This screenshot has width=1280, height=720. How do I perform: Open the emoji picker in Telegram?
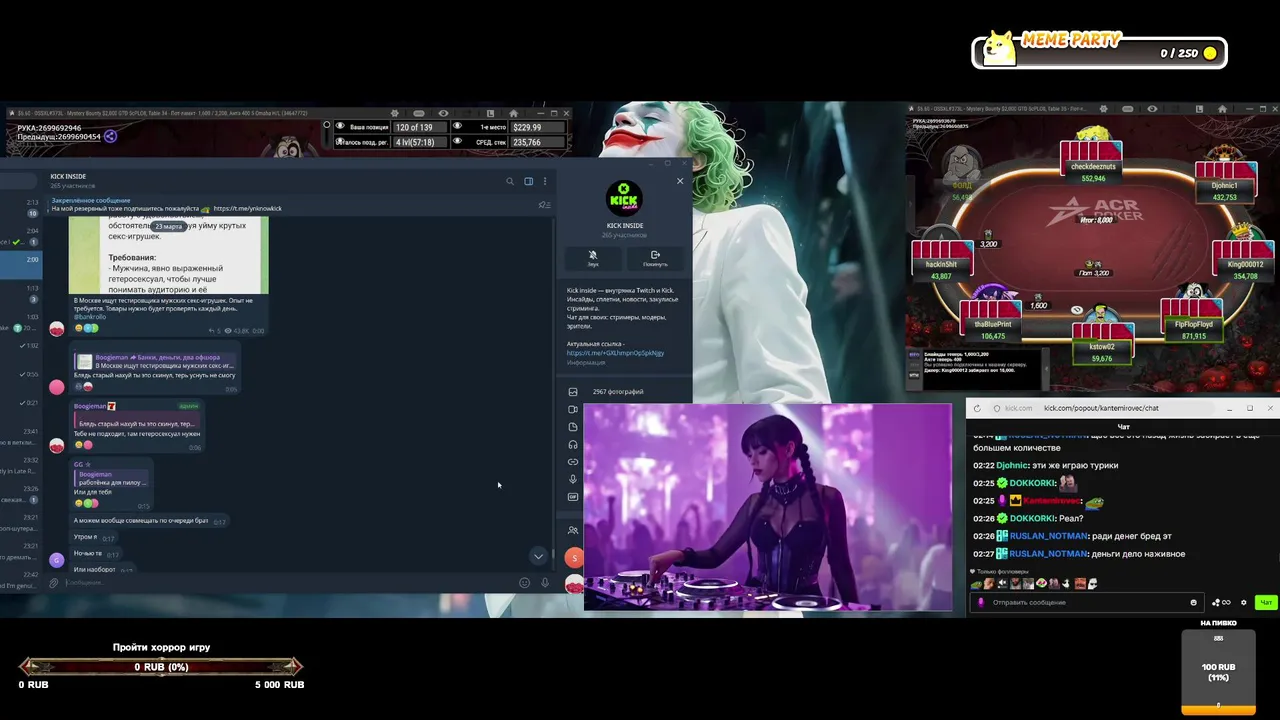(x=524, y=583)
